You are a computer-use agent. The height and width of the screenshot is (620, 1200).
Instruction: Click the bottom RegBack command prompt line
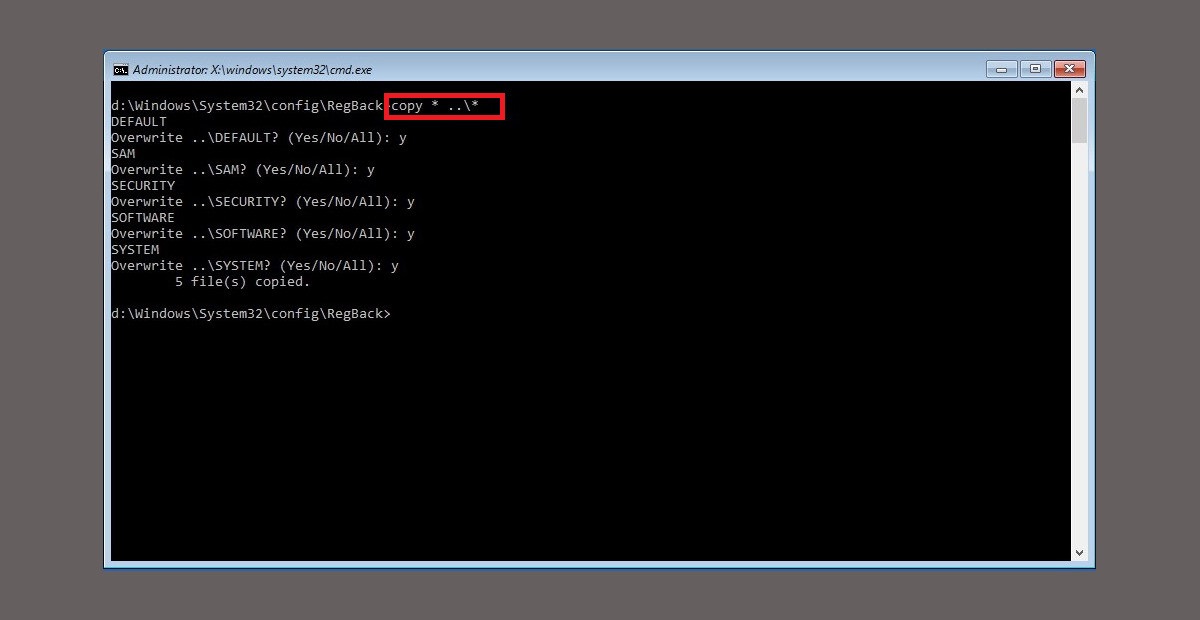click(251, 314)
